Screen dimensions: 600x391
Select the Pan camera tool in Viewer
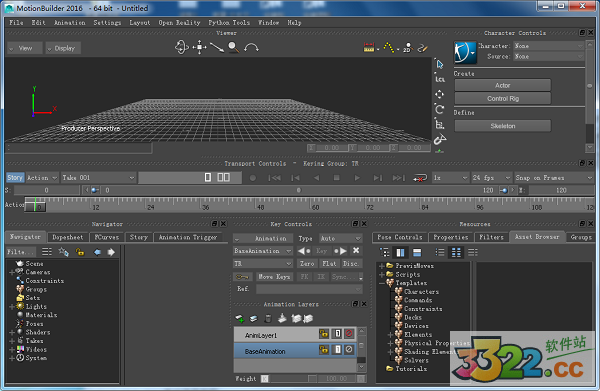199,47
